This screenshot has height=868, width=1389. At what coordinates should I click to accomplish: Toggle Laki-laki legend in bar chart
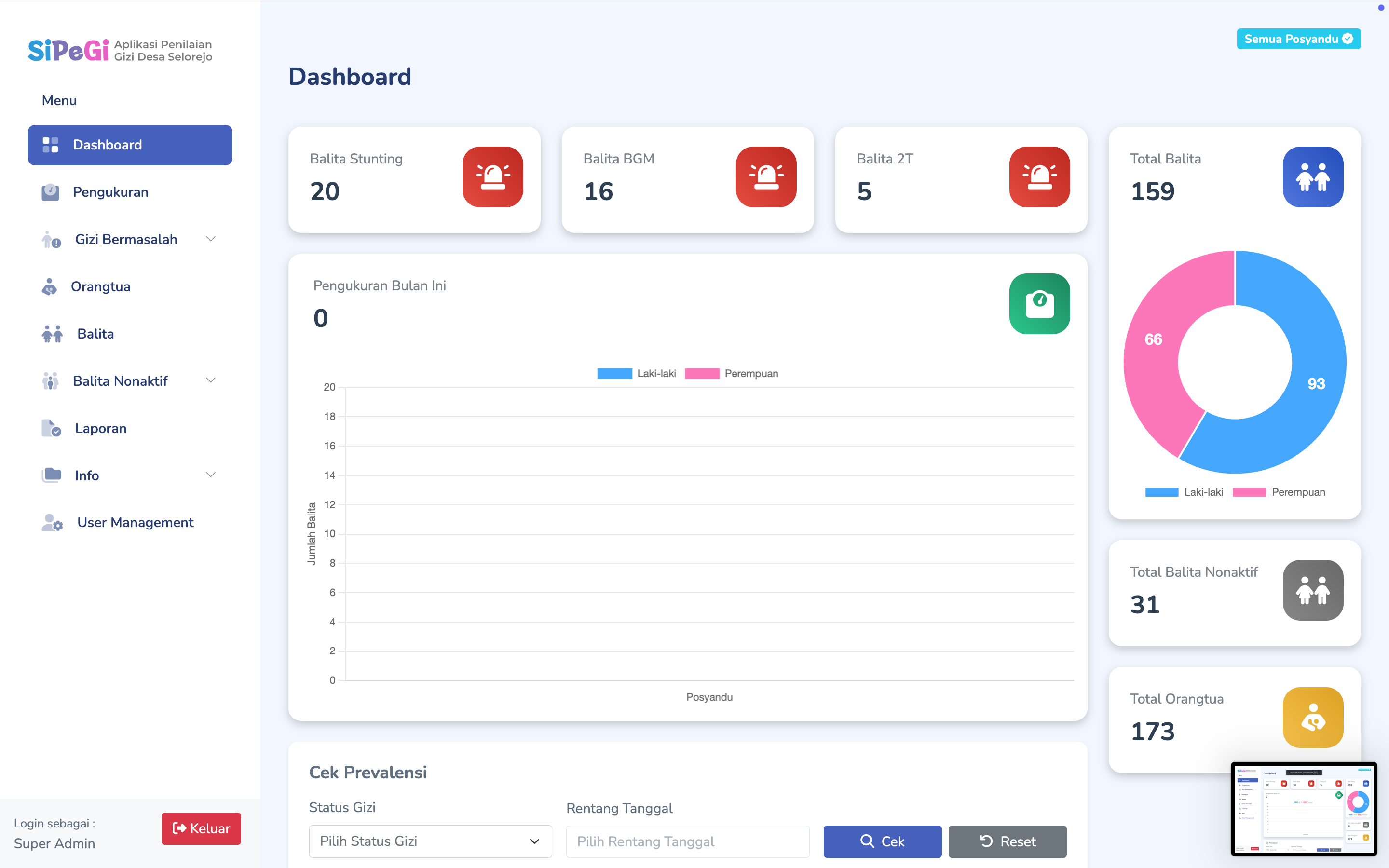tap(637, 374)
